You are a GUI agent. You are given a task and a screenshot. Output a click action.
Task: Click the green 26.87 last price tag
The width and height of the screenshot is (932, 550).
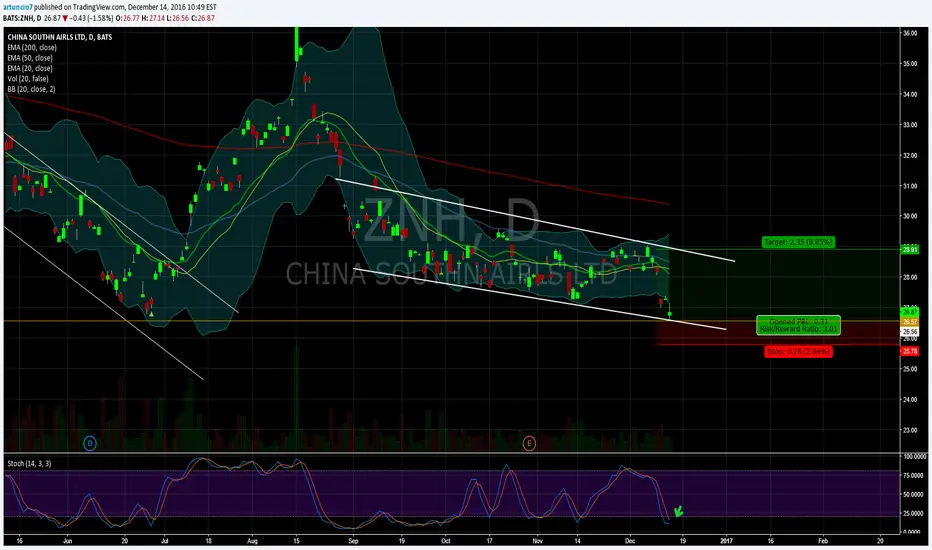pyautogui.click(x=910, y=312)
